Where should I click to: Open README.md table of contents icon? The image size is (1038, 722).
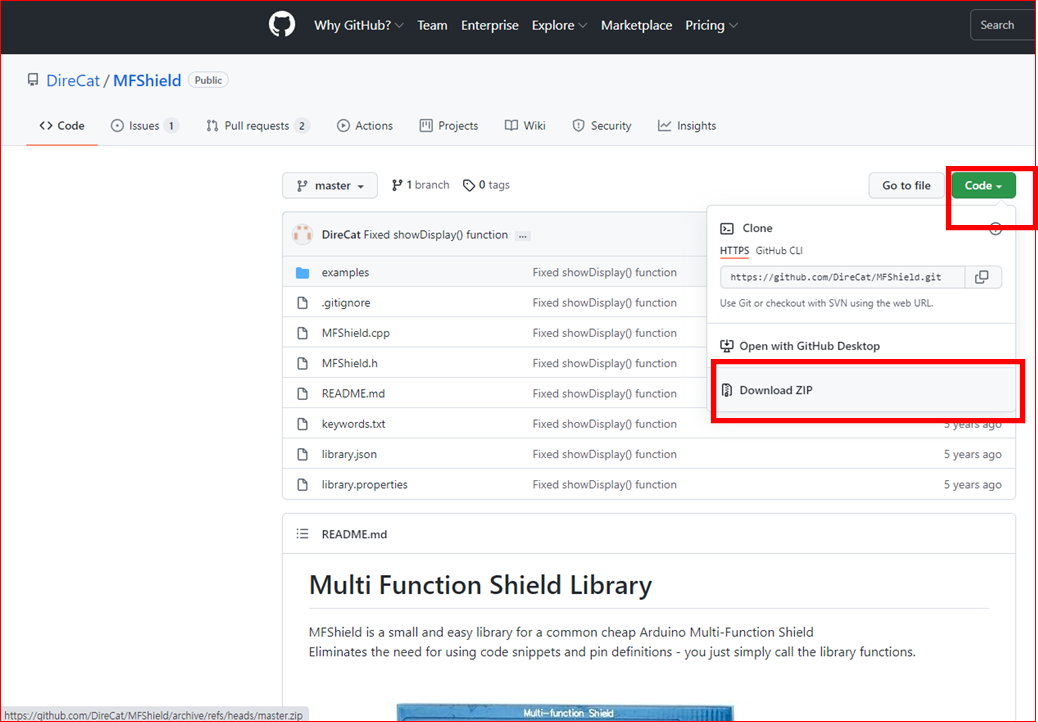coord(303,534)
